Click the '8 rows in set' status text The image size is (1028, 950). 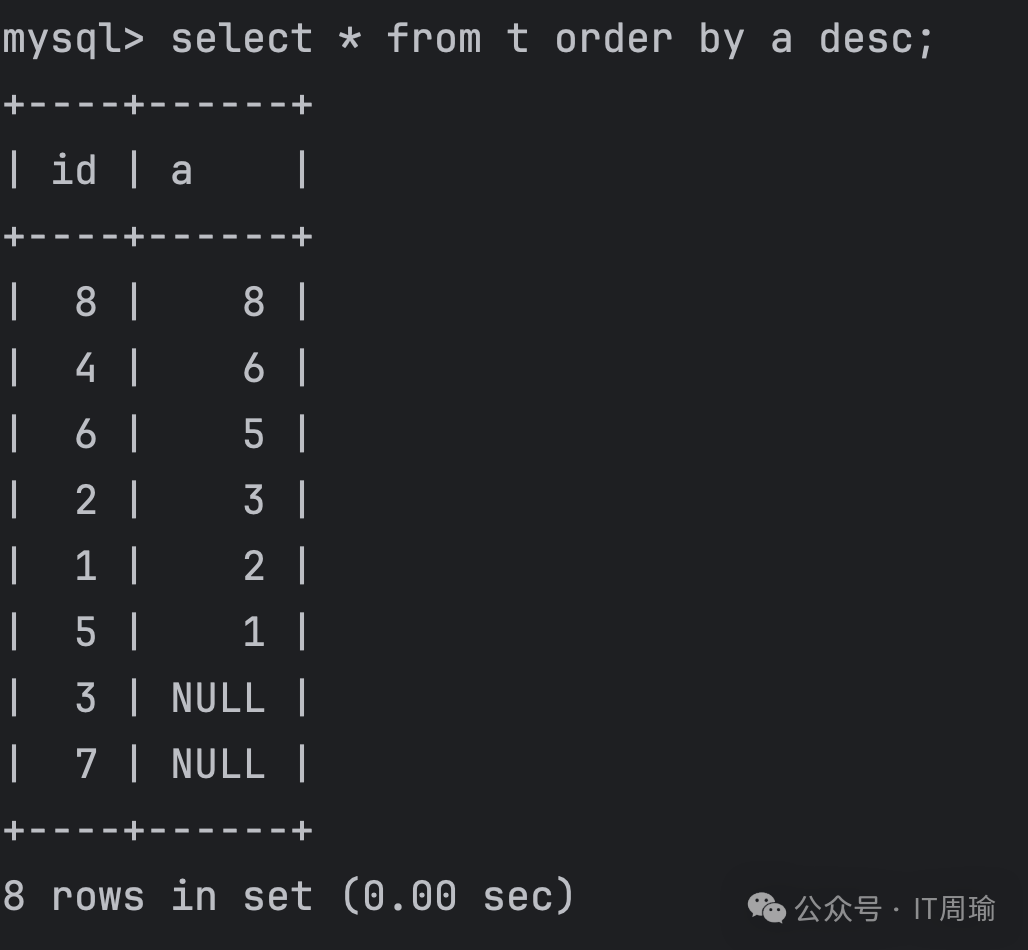click(157, 896)
